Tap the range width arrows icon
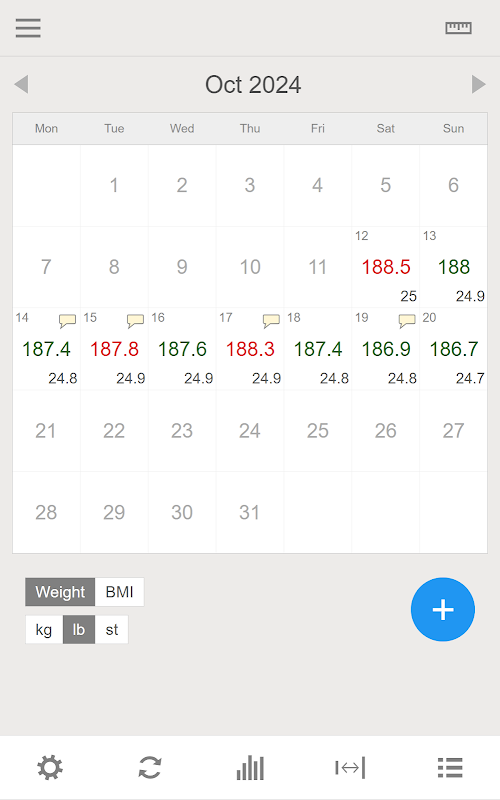The width and height of the screenshot is (500, 800). click(x=350, y=768)
